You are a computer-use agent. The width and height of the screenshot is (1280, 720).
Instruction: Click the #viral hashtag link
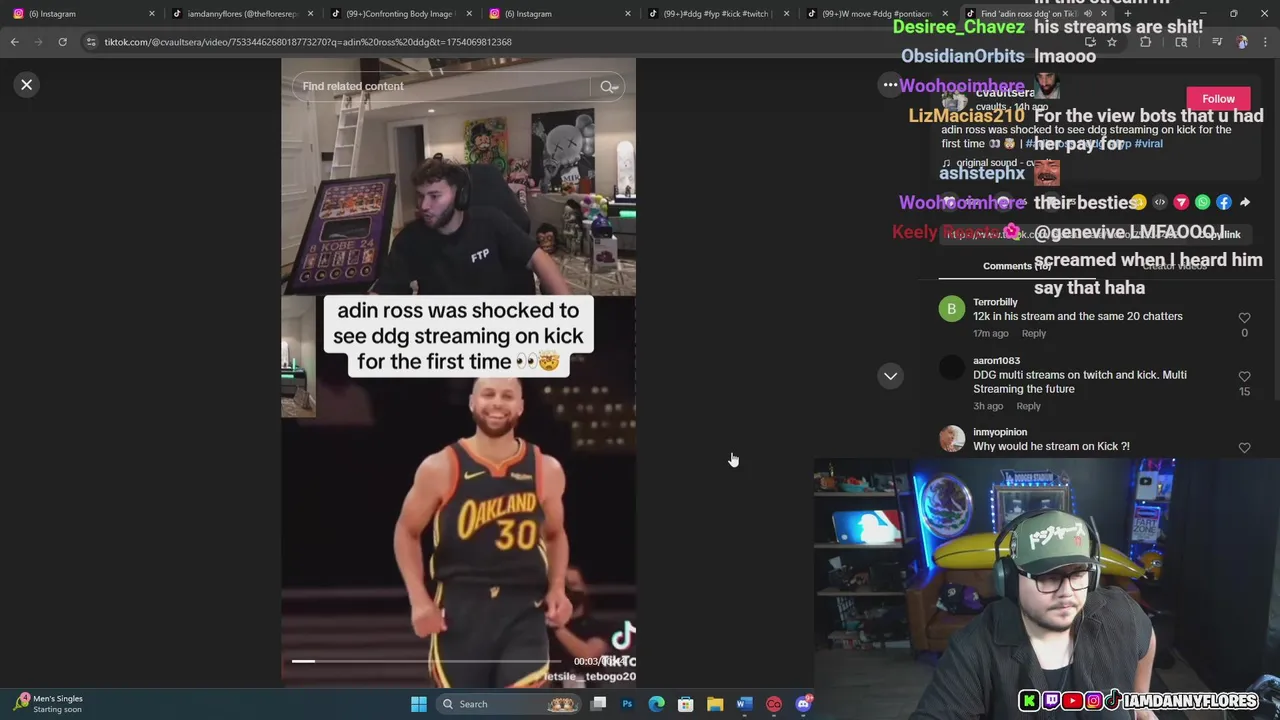[x=1148, y=144]
